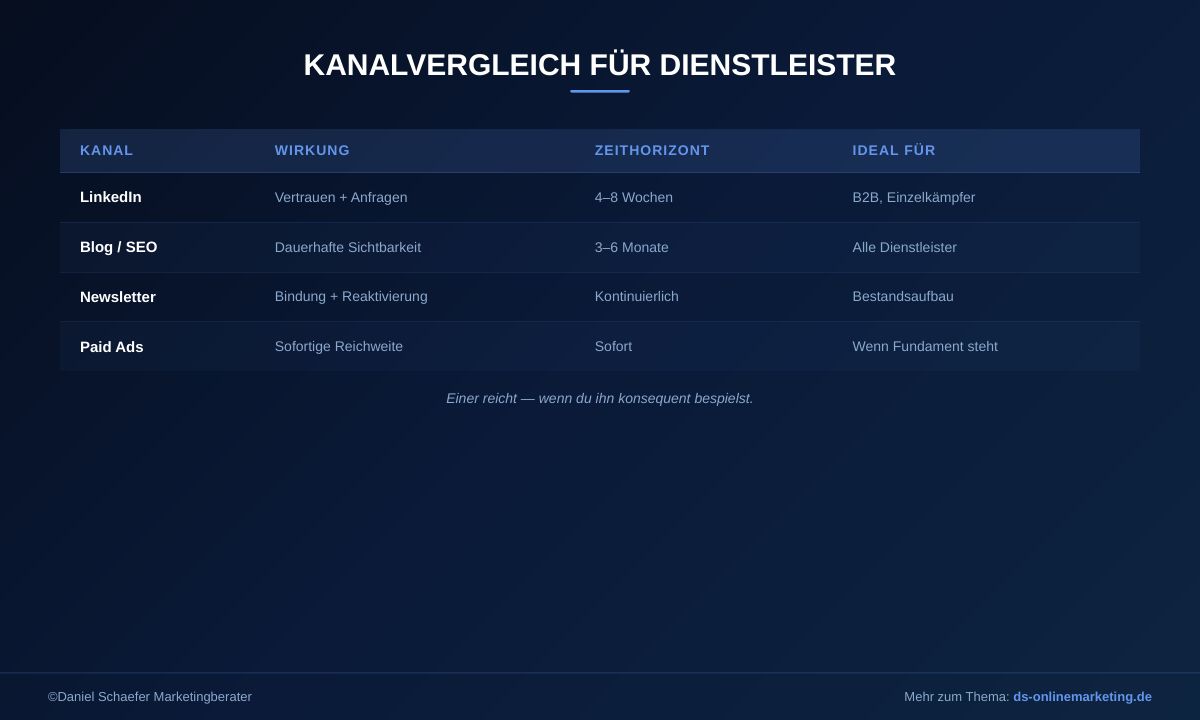This screenshot has height=720, width=1200.
Task: Click the B2B, Einzelkämpfer cell
Action: 914,197
